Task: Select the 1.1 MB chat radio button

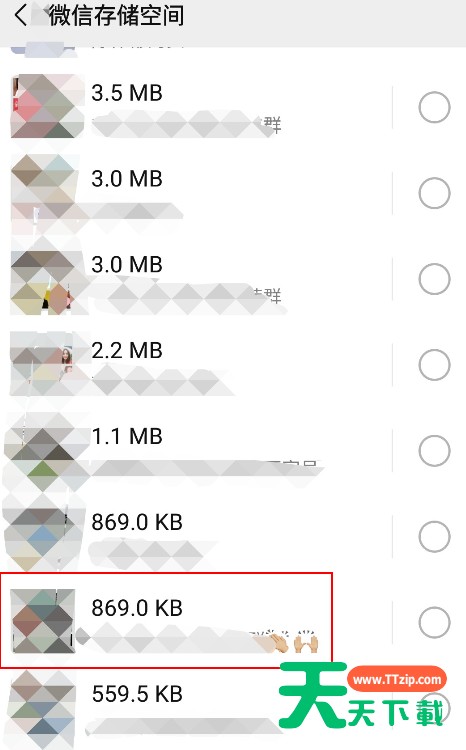Action: coord(434,451)
